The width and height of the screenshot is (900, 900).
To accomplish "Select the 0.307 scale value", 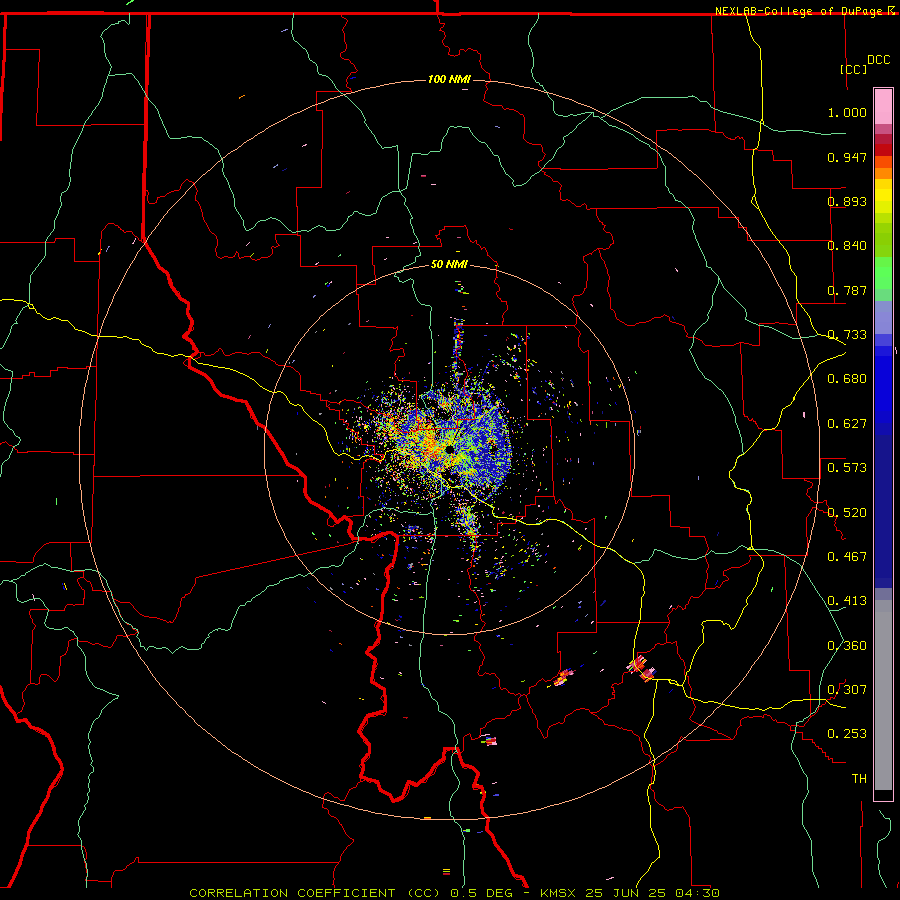I will pyautogui.click(x=847, y=690).
